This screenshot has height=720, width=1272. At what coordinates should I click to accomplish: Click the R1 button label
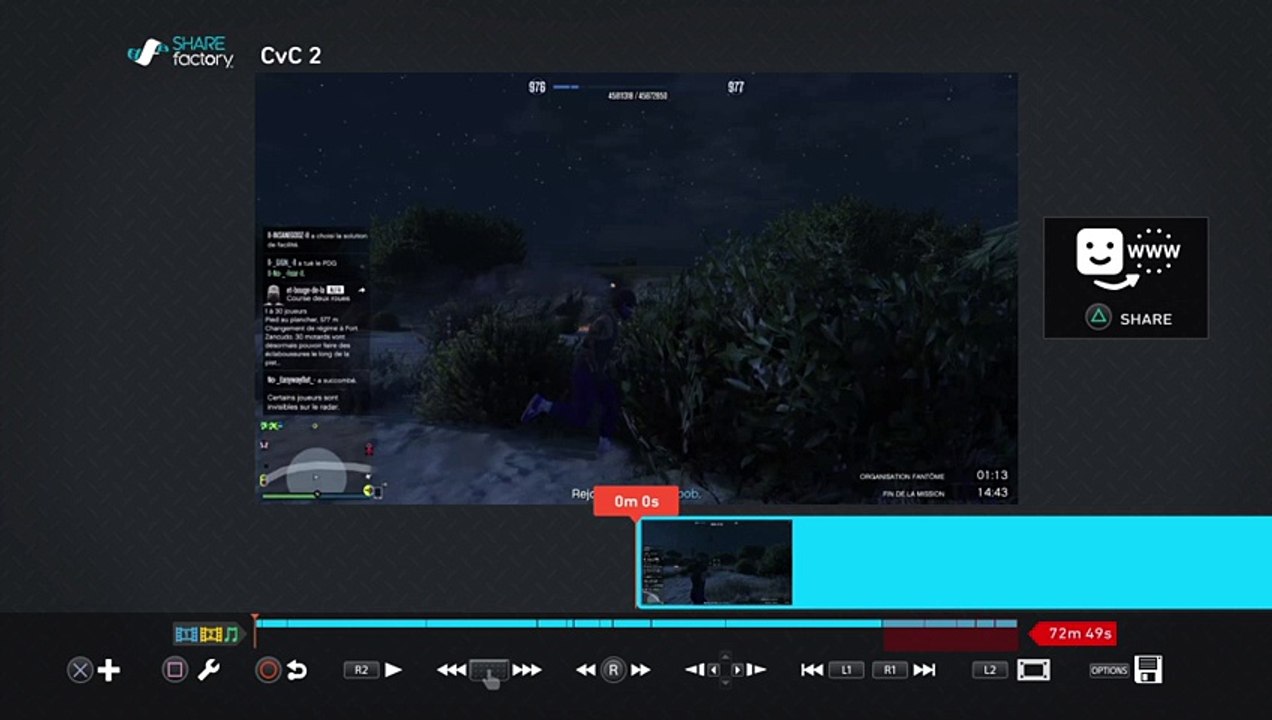click(x=890, y=670)
